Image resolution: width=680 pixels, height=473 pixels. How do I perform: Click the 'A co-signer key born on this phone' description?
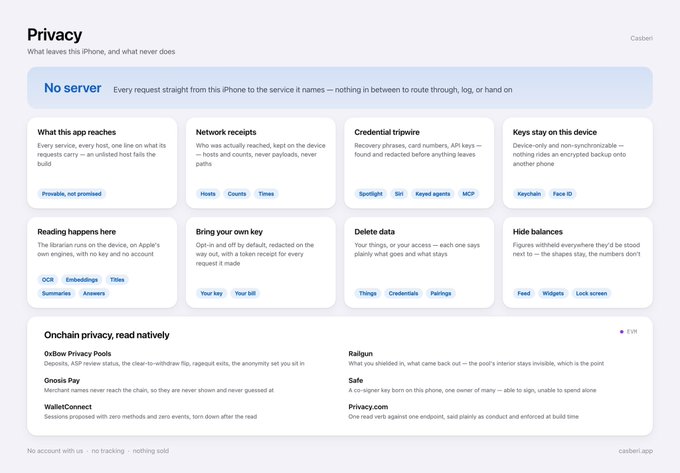pos(472,390)
